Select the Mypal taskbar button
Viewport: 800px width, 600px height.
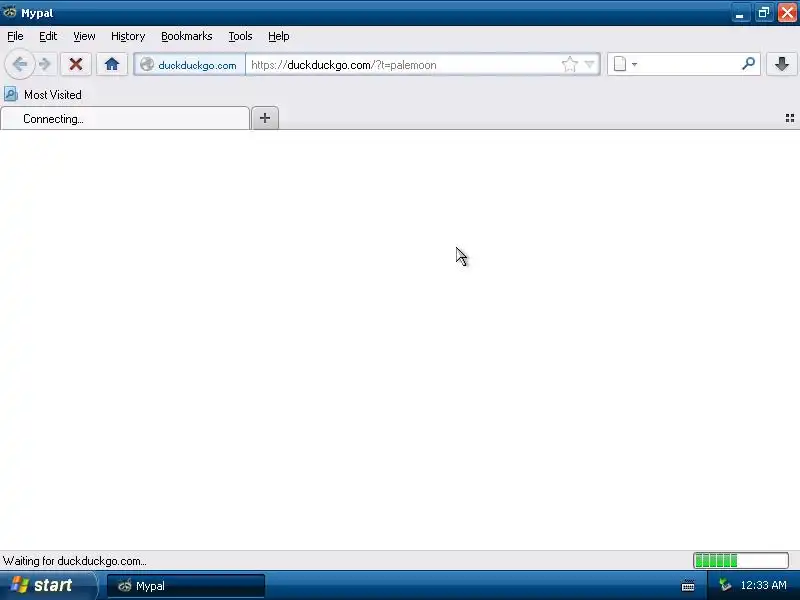[x=186, y=586]
